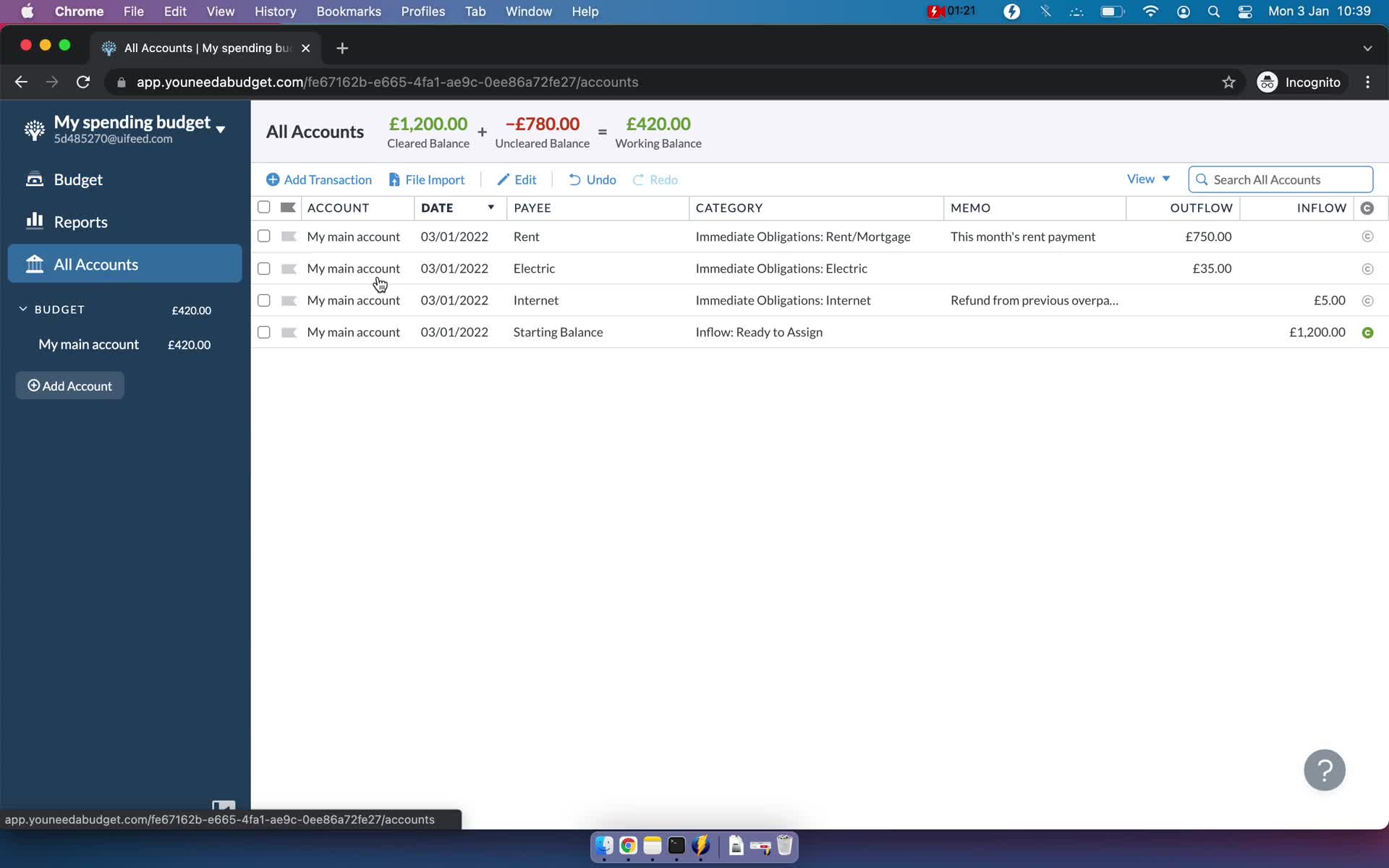1389x868 pixels.
Task: Expand the Budget section in sidebar
Action: [x=22, y=308]
